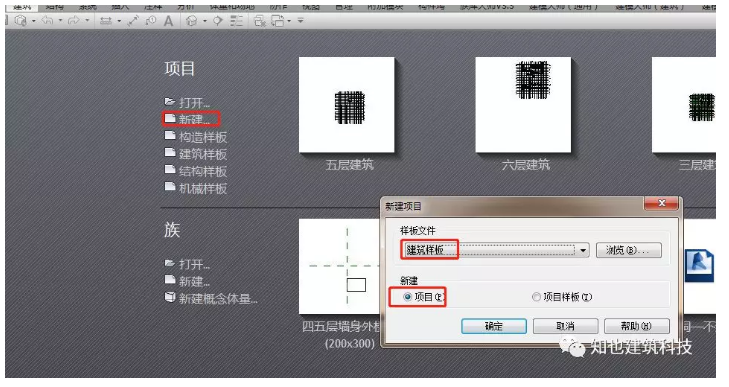Select the Tag by Category icon
The height and width of the screenshot is (387, 729).
151,21
